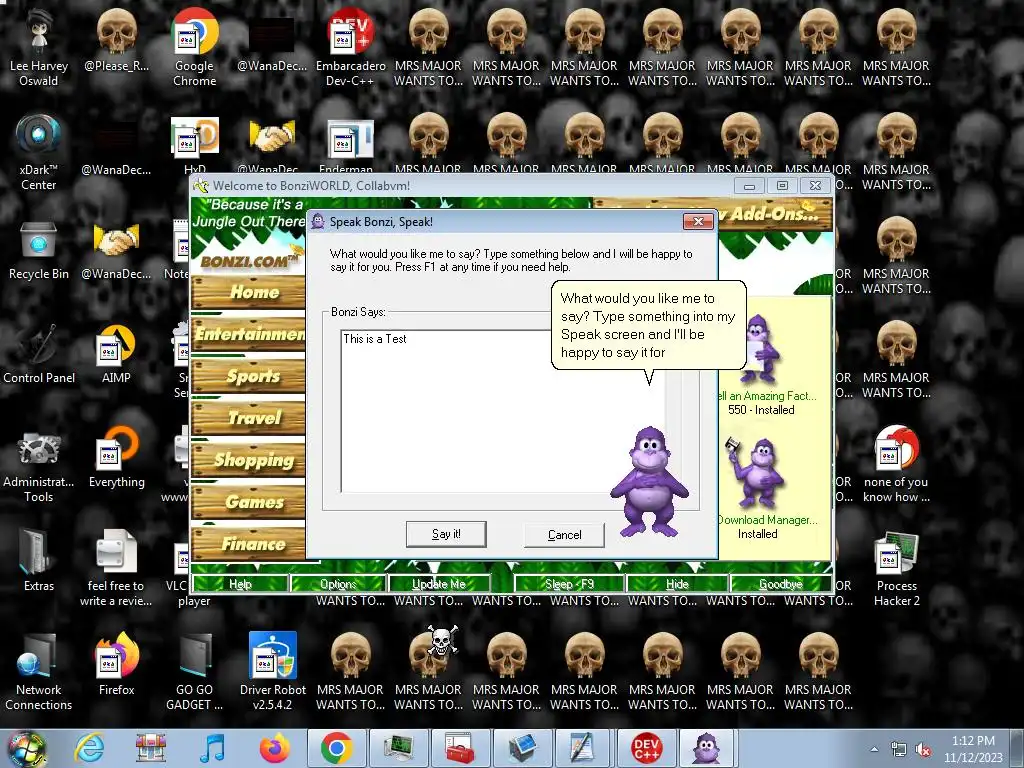
Task: Launch the Firefox desktop shortcut
Action: tap(116, 664)
